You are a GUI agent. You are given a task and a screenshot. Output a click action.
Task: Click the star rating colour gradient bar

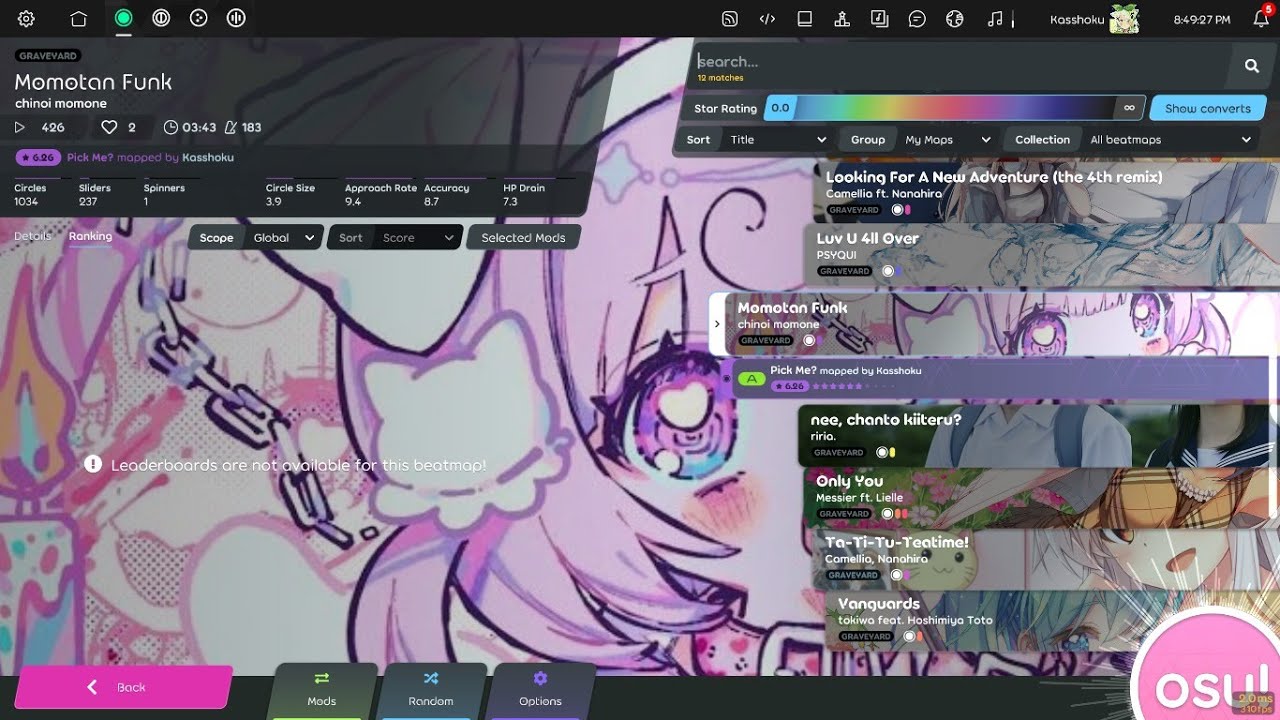pyautogui.click(x=955, y=108)
